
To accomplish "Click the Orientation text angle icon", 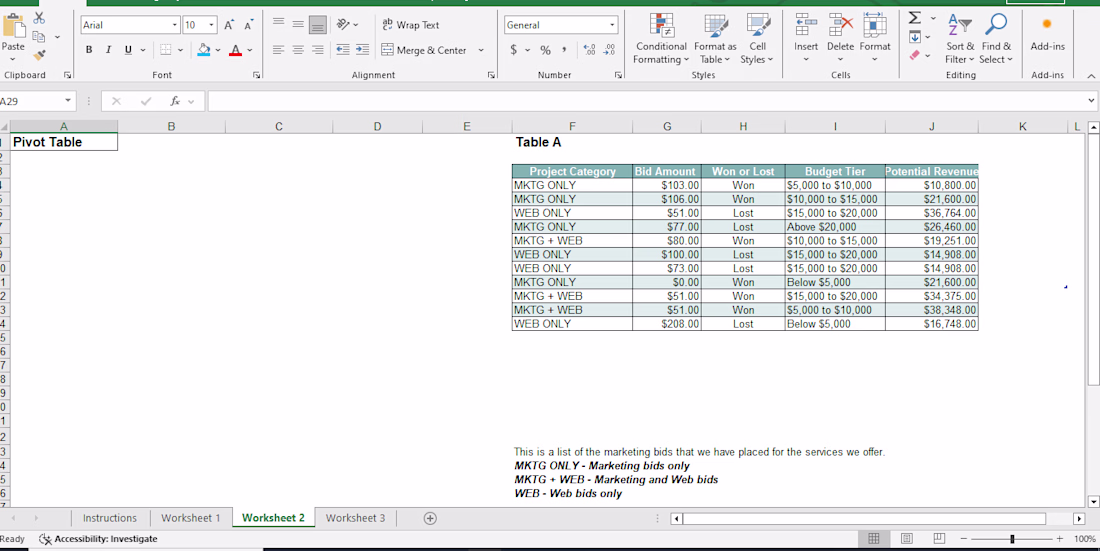I will pyautogui.click(x=343, y=25).
